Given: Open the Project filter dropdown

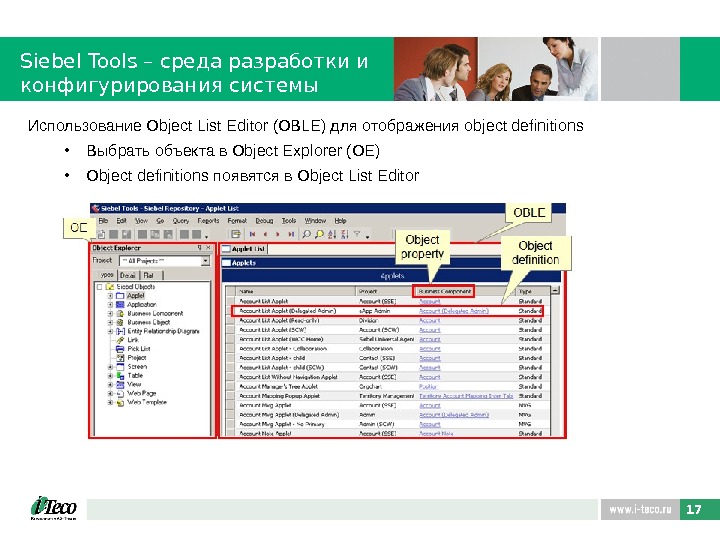Looking at the screenshot, I should (x=205, y=261).
